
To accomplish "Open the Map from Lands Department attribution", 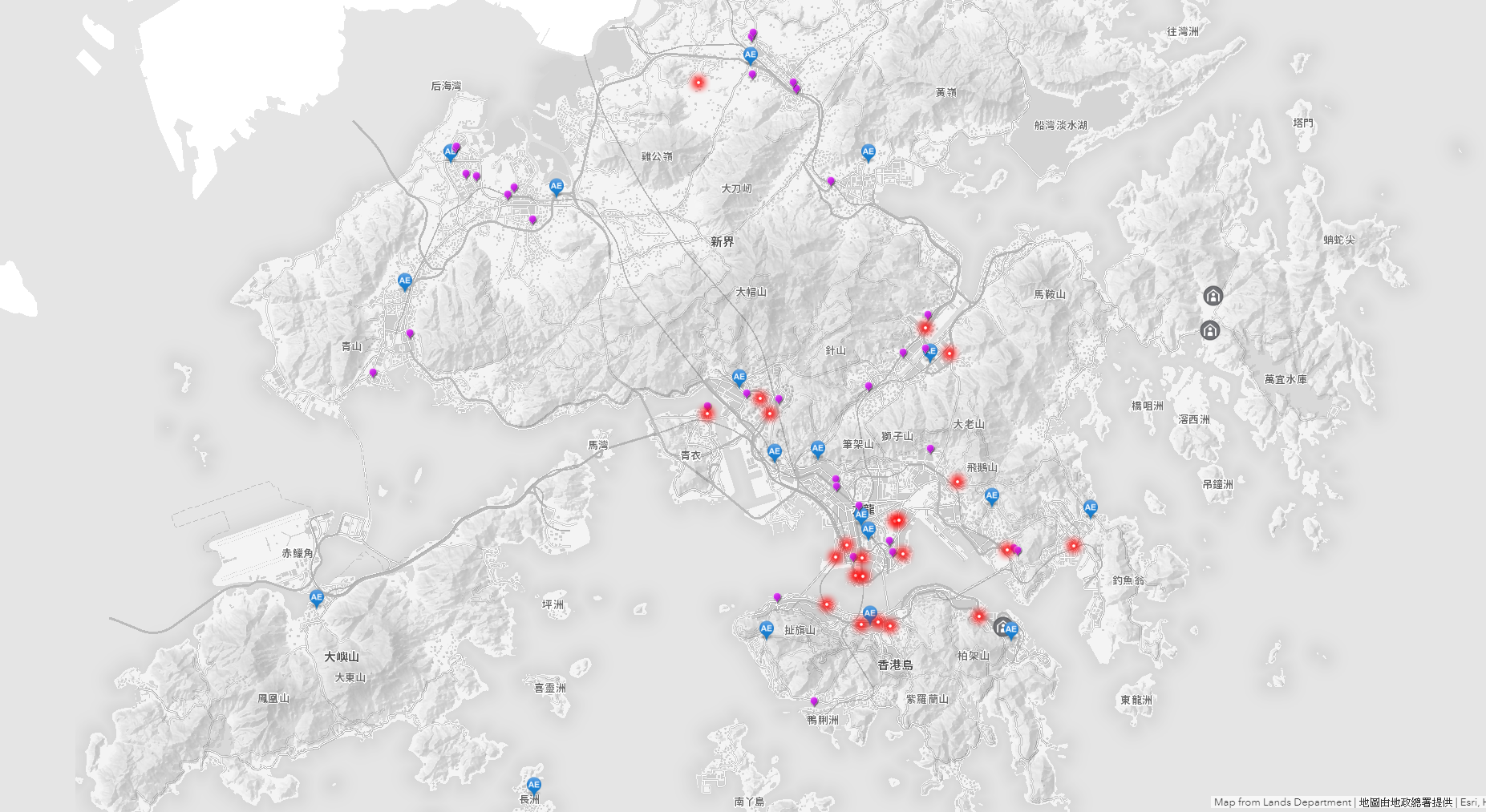I will coord(1282,802).
